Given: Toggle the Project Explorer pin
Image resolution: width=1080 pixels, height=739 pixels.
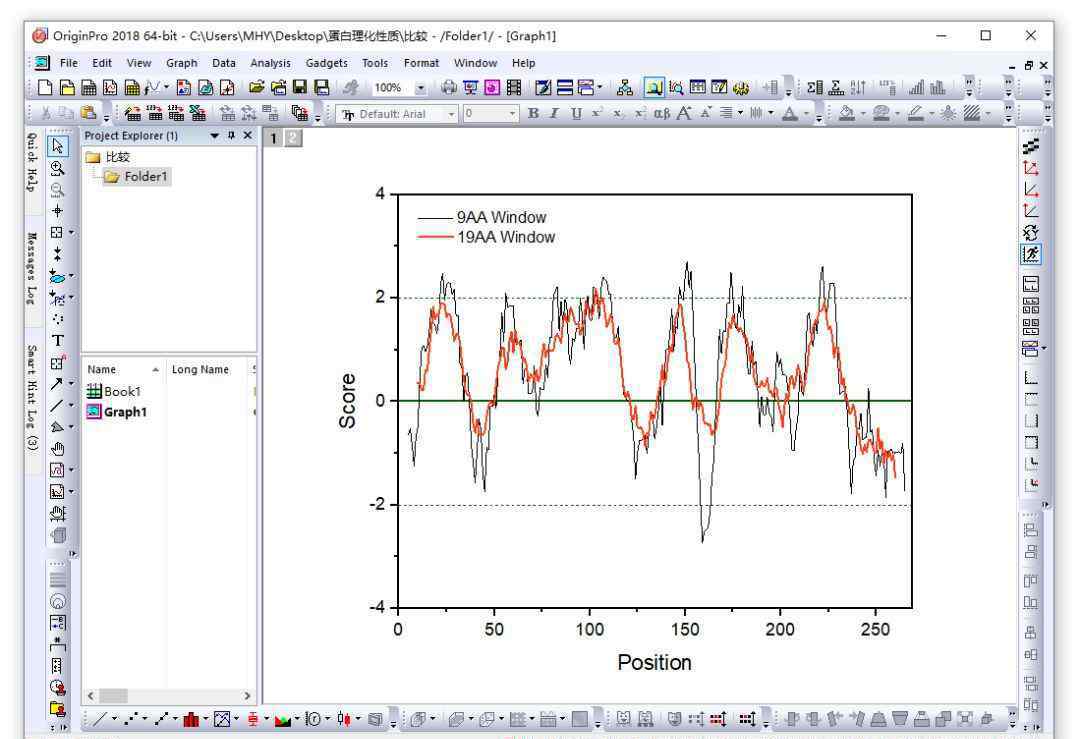Looking at the screenshot, I should click(231, 136).
